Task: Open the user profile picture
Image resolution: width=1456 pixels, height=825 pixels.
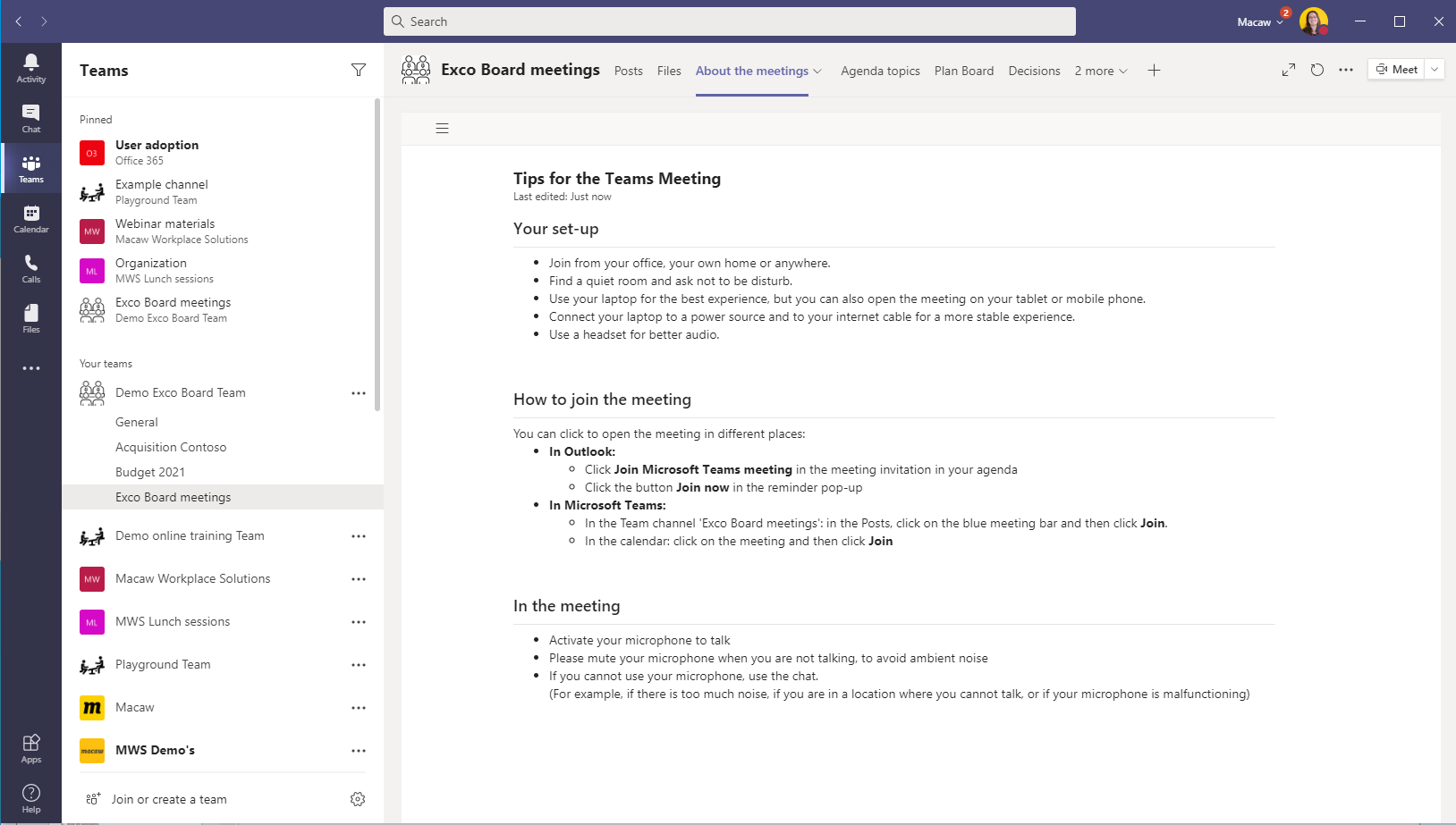Action: (1314, 21)
